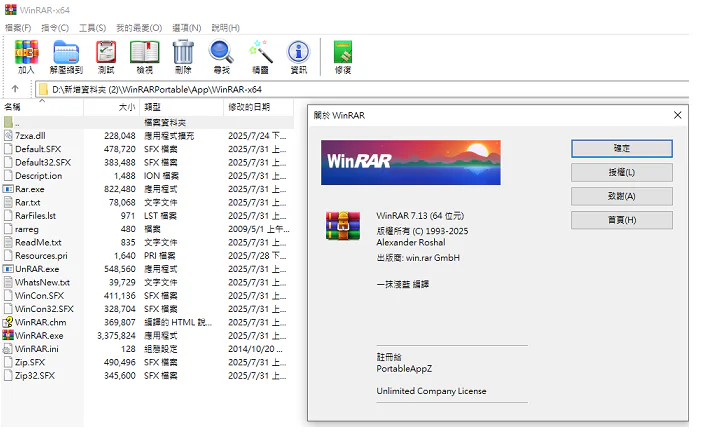Open the Help (說明(H)) menu
The height and width of the screenshot is (448, 727).
coord(225,28)
